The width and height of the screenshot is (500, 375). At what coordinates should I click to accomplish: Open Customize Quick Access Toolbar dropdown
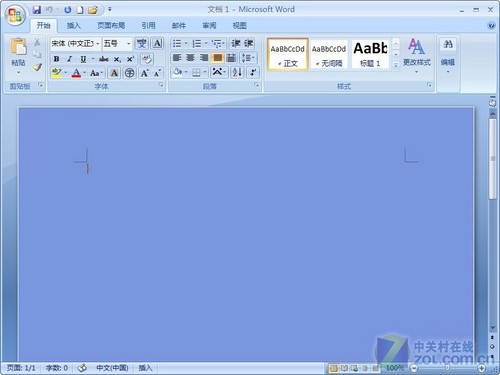pyautogui.click(x=110, y=10)
